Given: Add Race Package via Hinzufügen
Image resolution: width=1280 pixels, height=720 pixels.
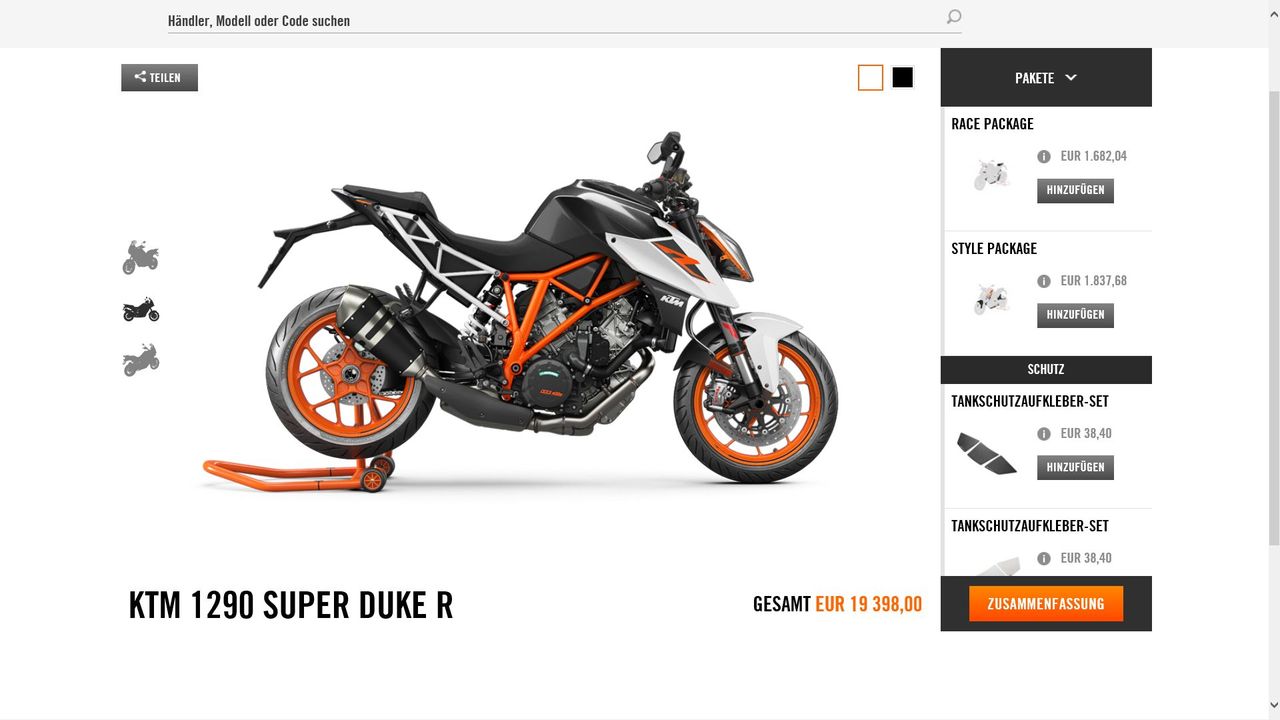Looking at the screenshot, I should [1075, 190].
